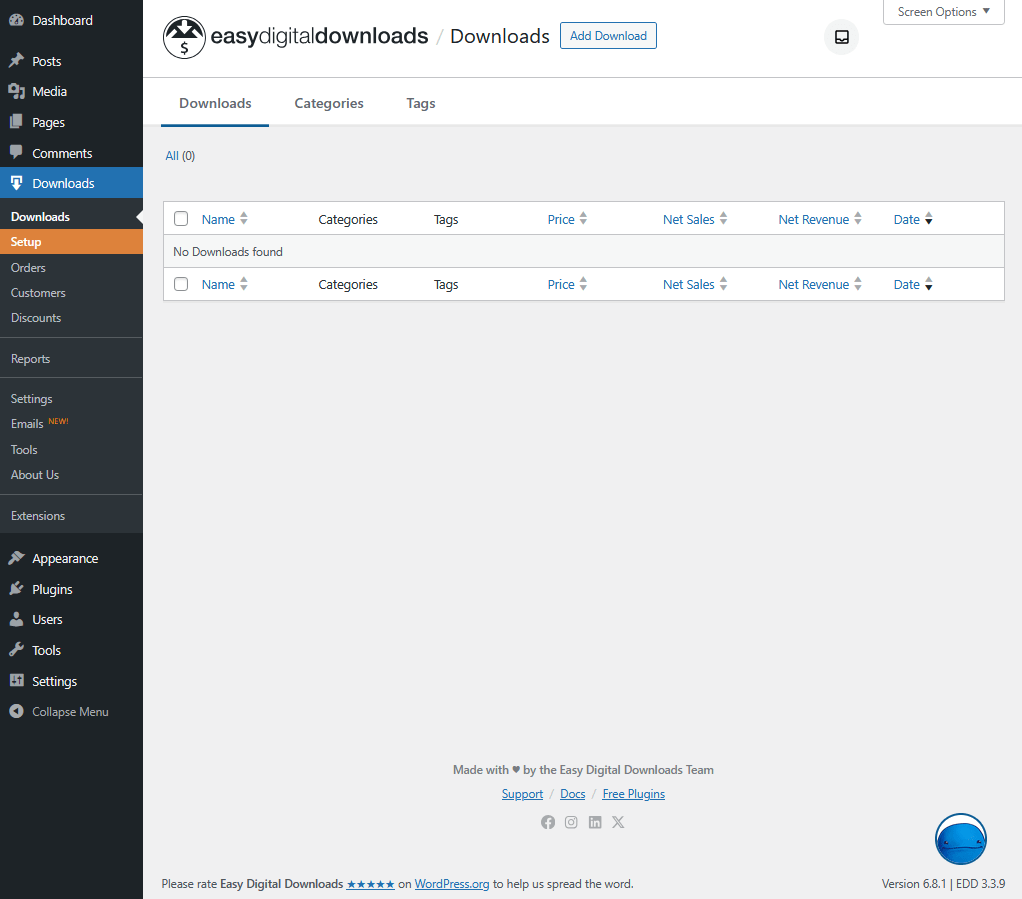Switch to the Tags tab
The height and width of the screenshot is (899, 1022).
click(420, 103)
